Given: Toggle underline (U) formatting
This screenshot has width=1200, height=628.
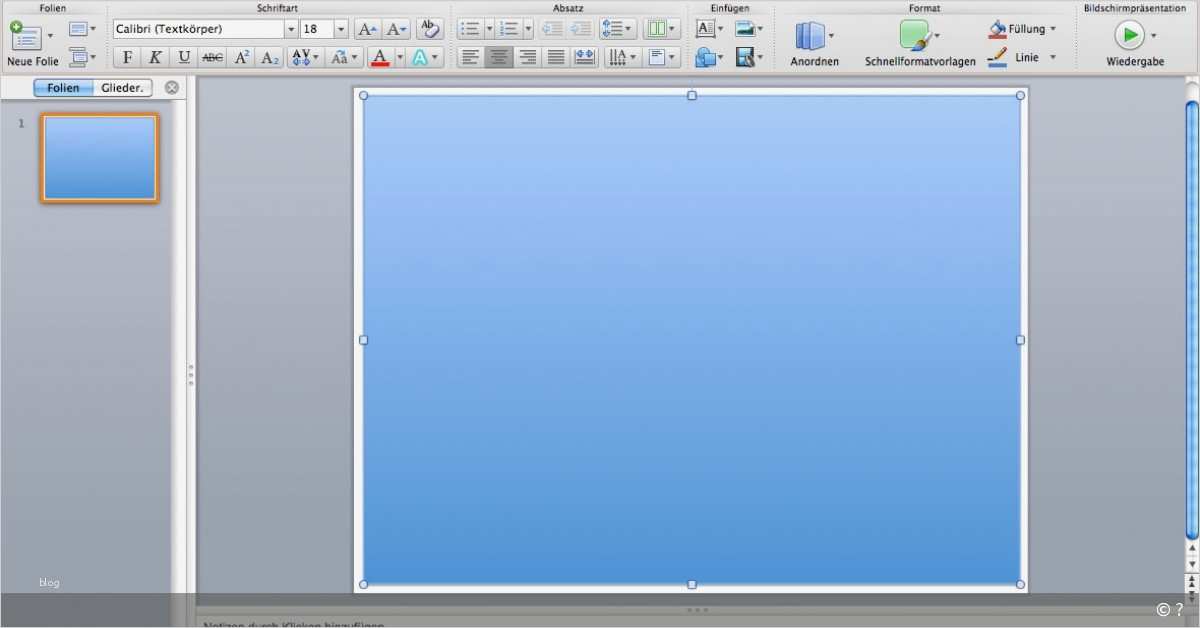Looking at the screenshot, I should 184,57.
